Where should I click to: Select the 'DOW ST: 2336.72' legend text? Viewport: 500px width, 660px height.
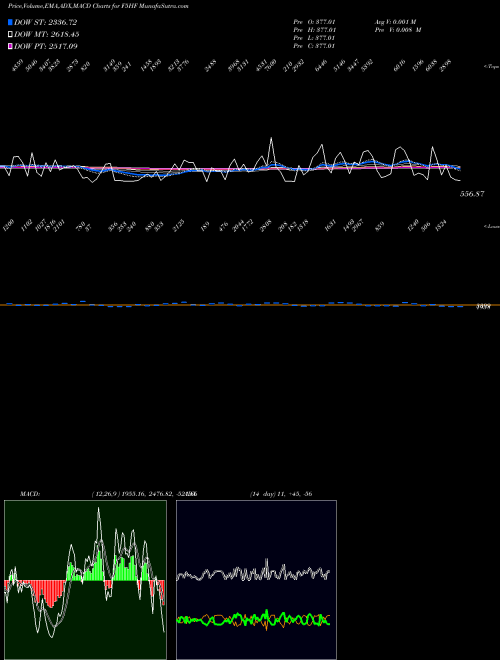(45, 22)
